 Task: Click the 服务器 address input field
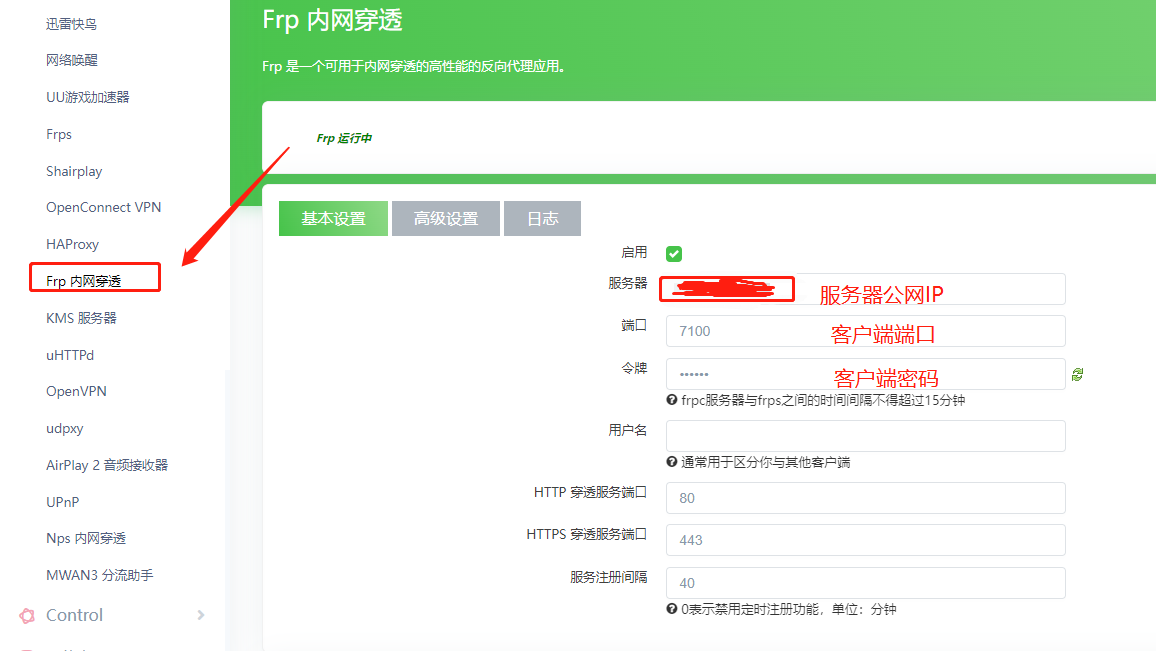click(x=866, y=289)
